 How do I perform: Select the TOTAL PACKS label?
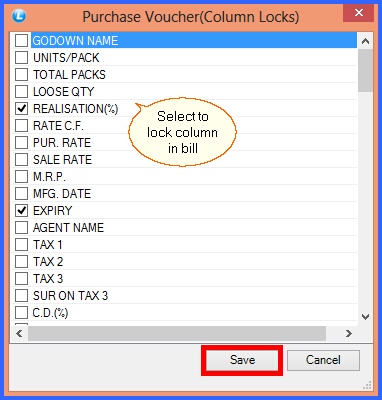pos(69,75)
